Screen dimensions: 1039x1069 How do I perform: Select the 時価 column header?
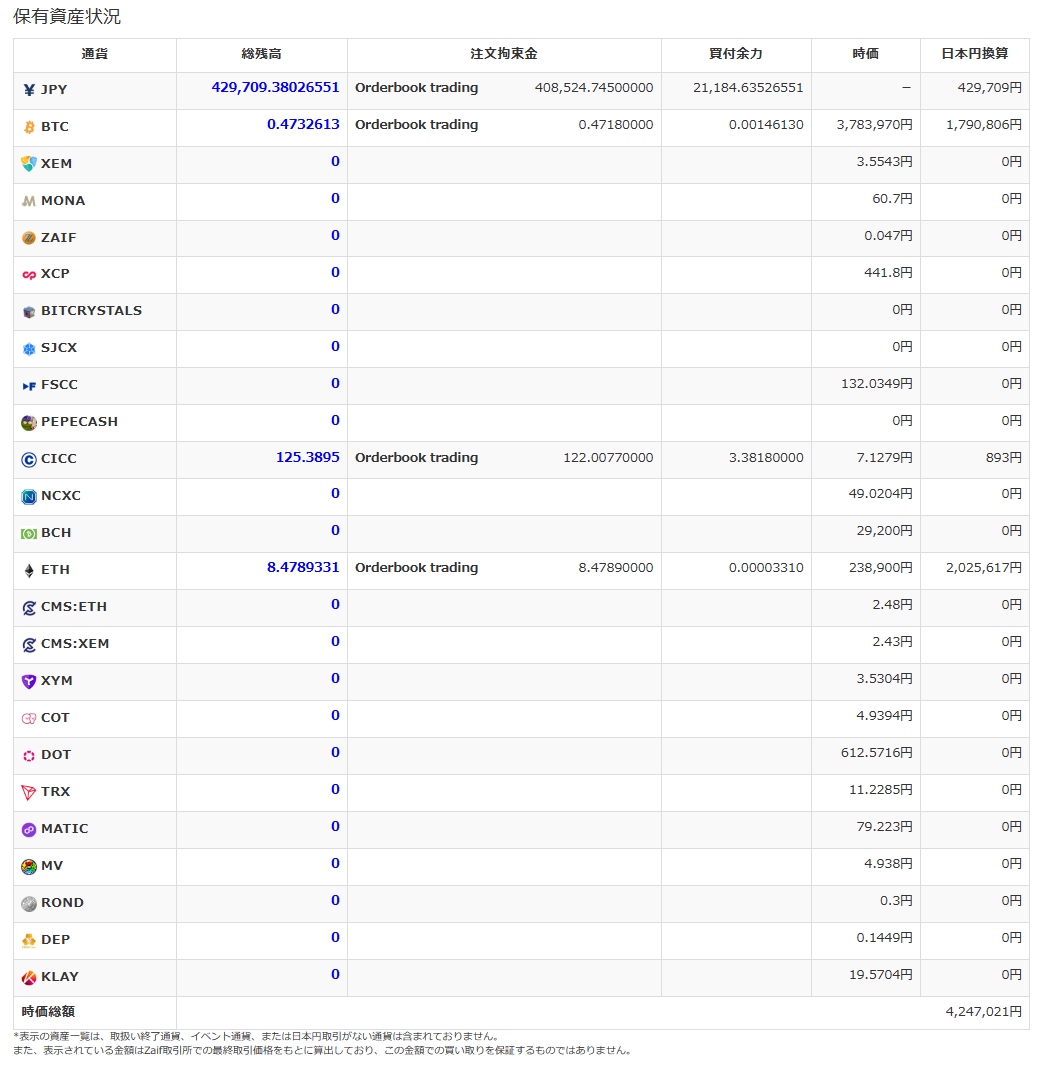click(x=865, y=54)
